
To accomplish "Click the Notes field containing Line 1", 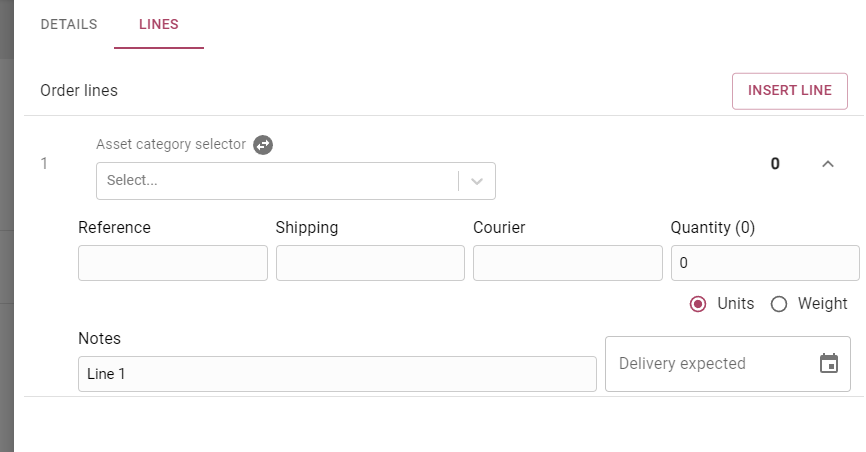I will (337, 374).
